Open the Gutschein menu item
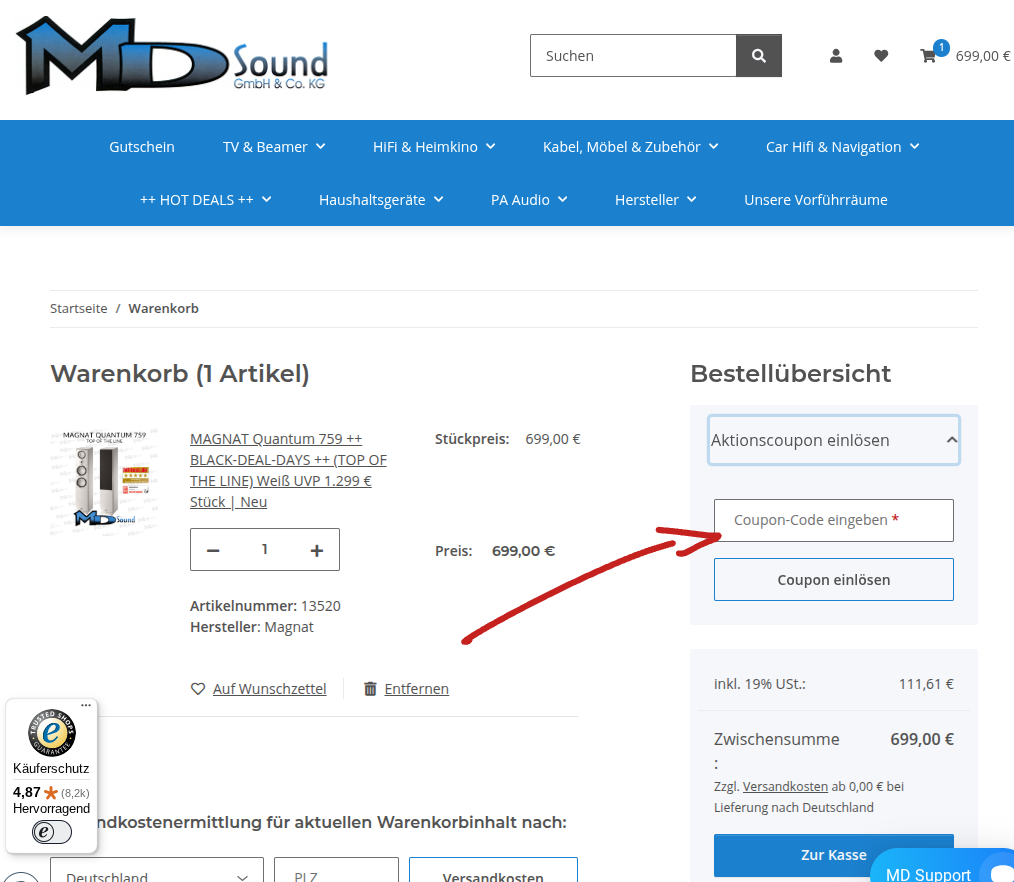The height and width of the screenshot is (882, 1014). (x=142, y=147)
